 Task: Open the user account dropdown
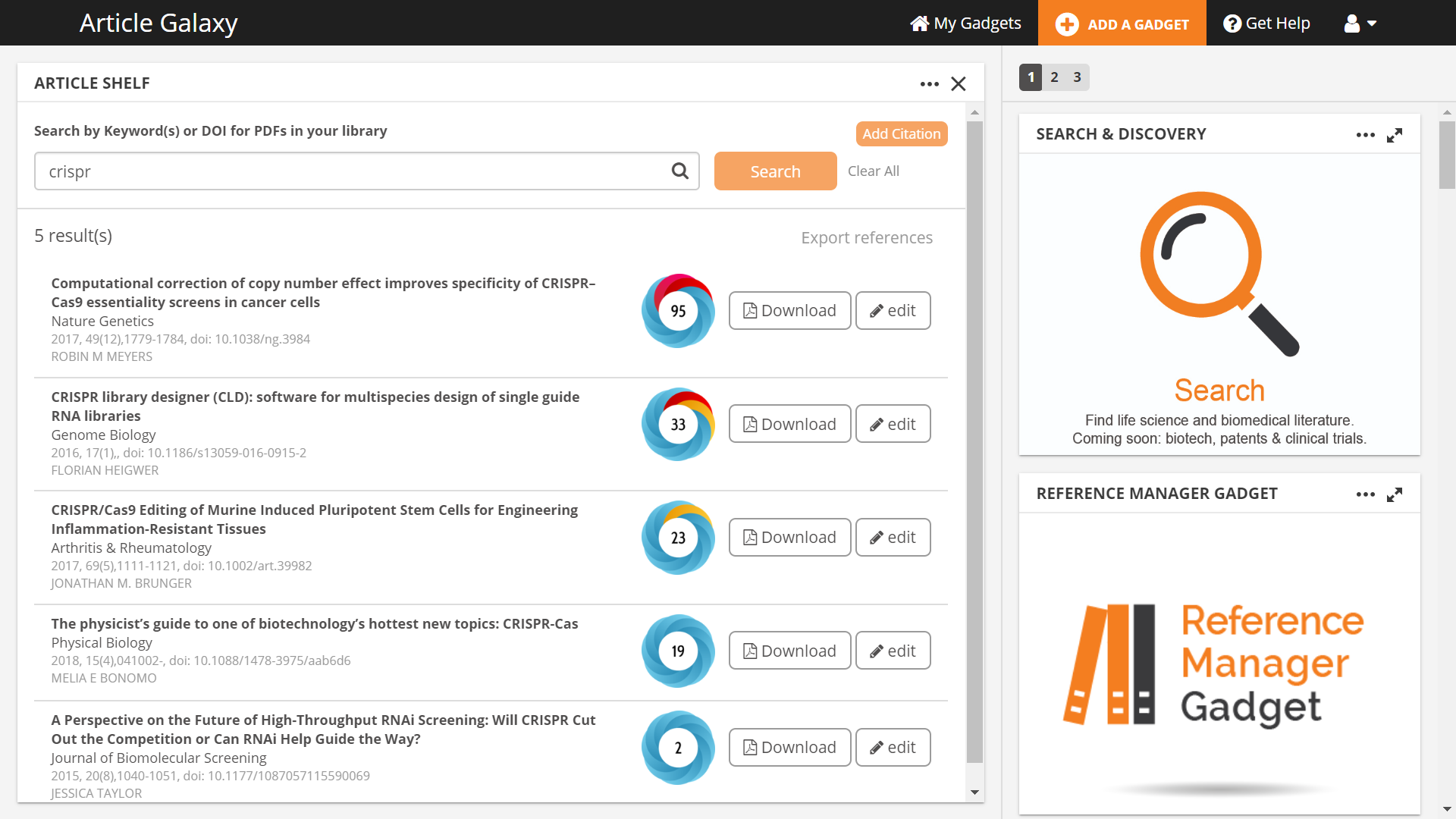[1360, 24]
